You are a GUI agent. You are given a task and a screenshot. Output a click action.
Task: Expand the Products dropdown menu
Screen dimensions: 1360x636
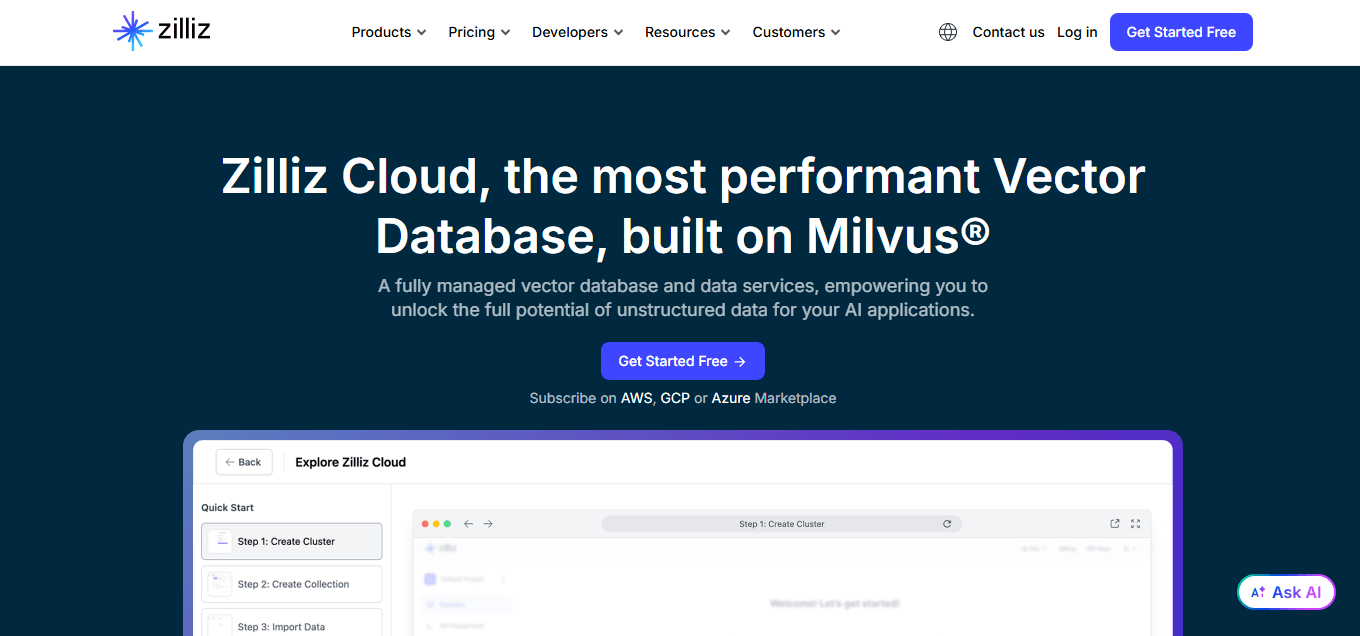click(389, 32)
